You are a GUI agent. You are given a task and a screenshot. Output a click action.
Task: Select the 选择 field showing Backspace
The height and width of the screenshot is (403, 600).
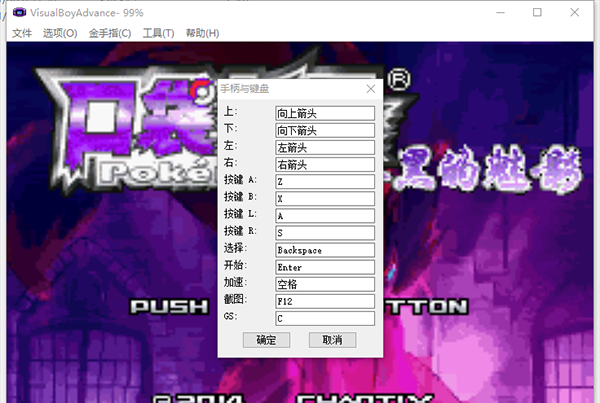[325, 250]
